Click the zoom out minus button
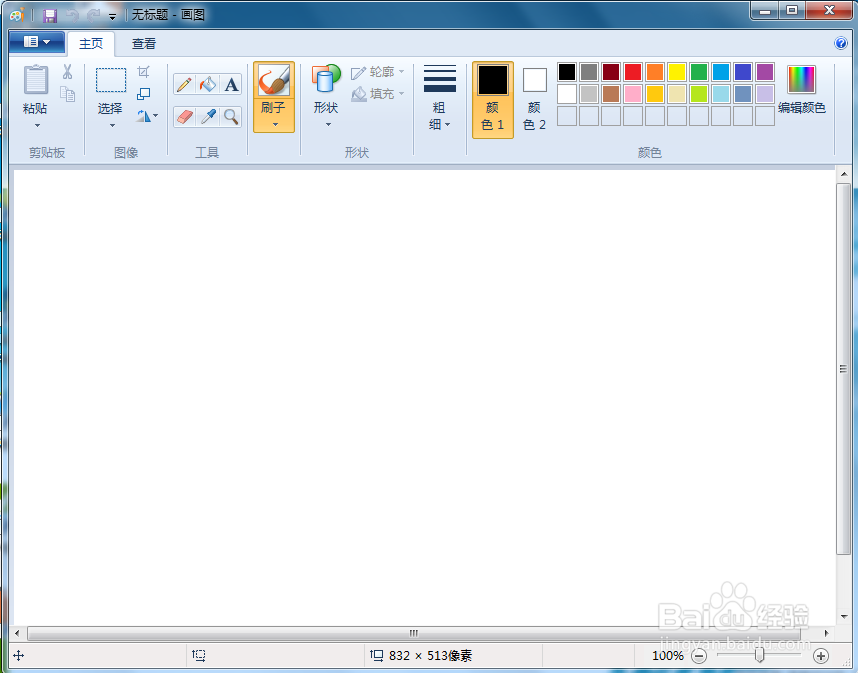The width and height of the screenshot is (858, 673). click(699, 655)
